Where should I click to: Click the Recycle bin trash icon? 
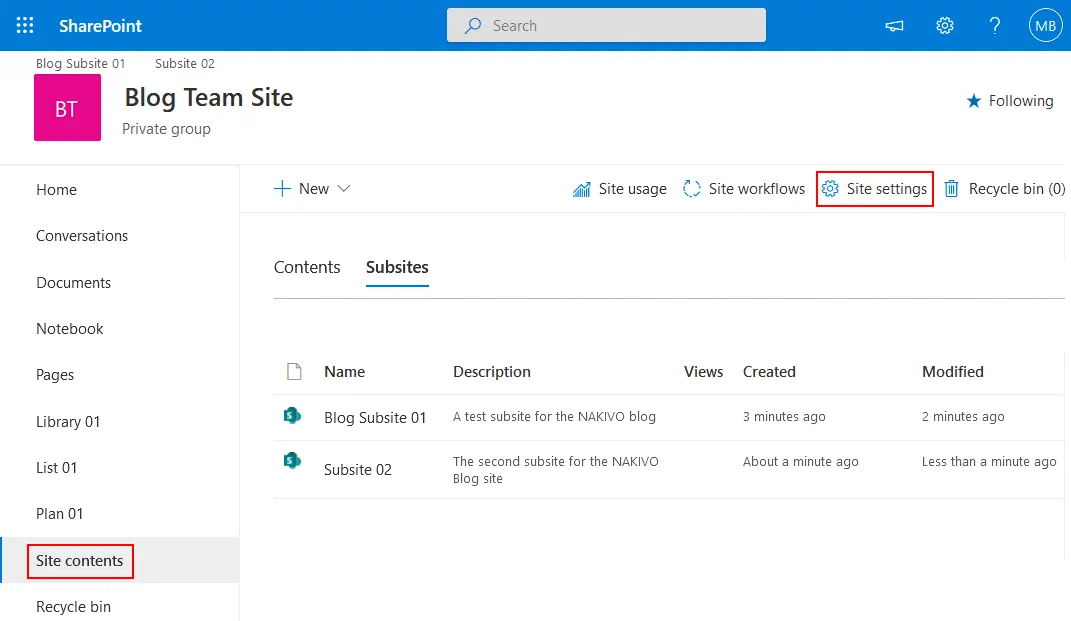point(951,189)
